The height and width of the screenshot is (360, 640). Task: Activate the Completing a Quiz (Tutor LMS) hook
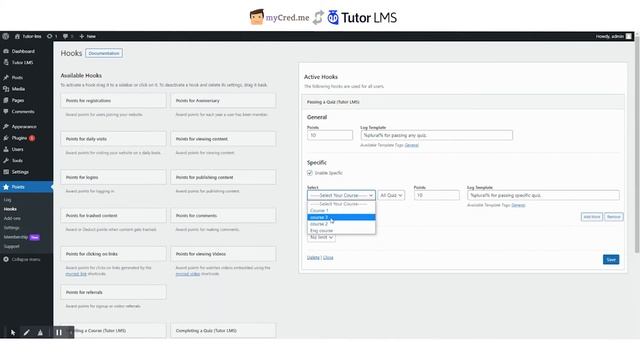click(x=223, y=331)
